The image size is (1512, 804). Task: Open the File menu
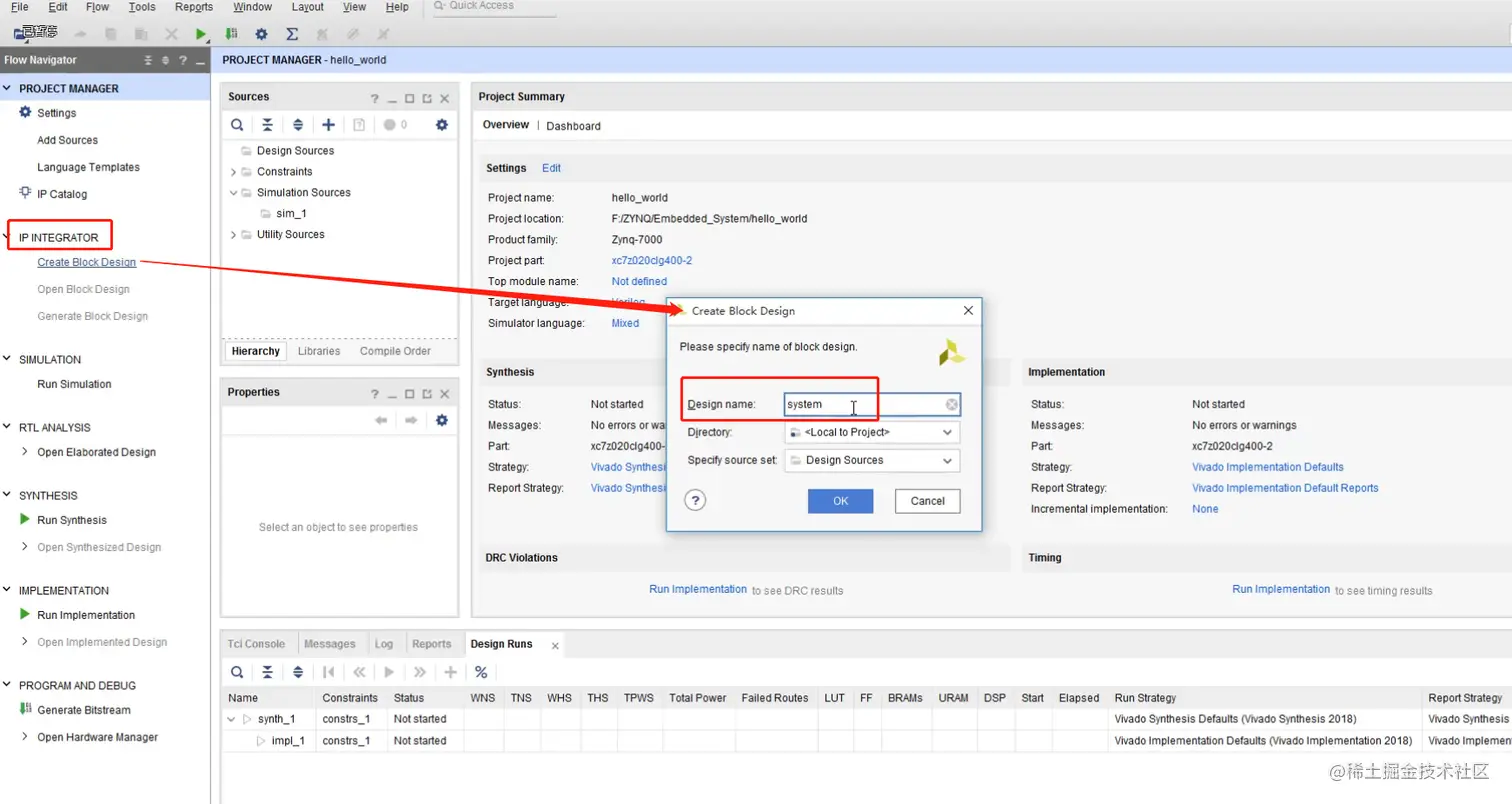(x=19, y=7)
